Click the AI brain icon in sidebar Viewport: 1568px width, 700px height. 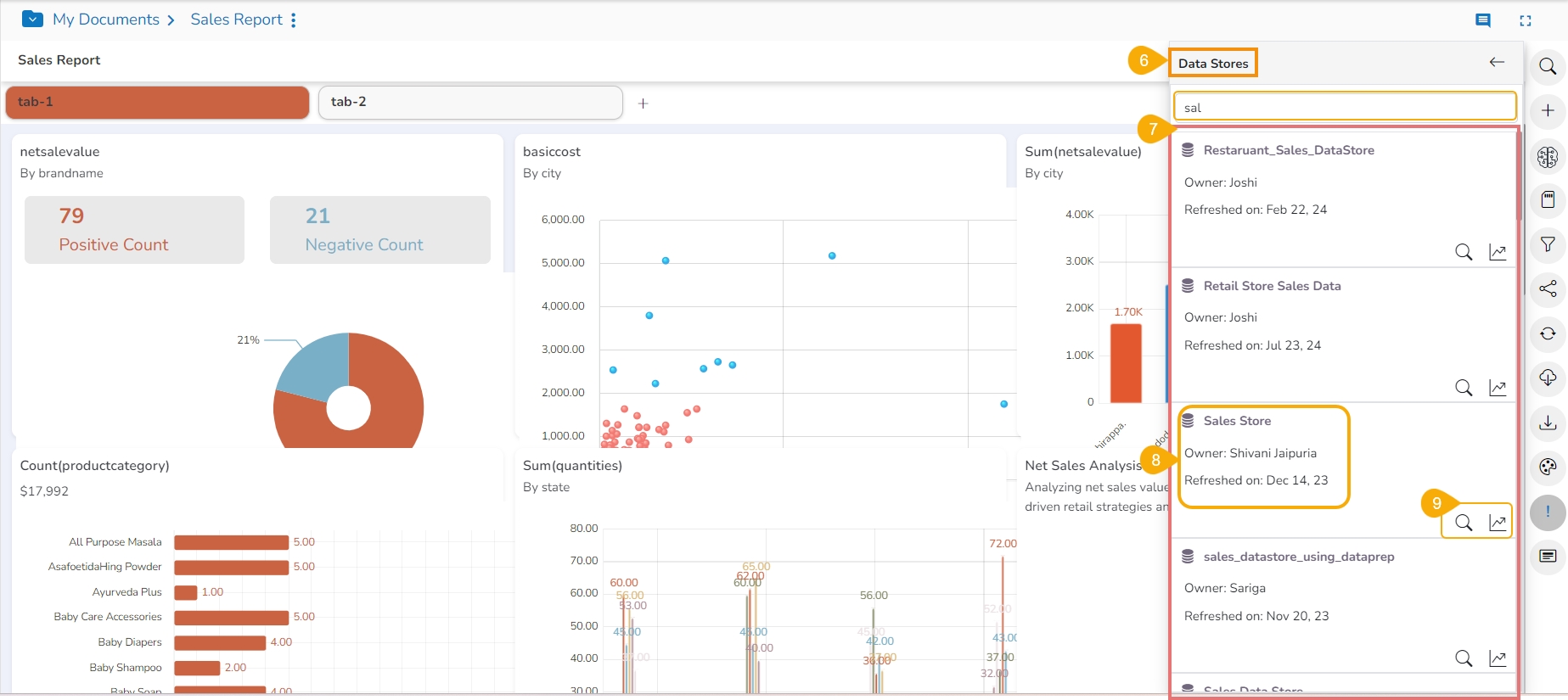pos(1548,156)
